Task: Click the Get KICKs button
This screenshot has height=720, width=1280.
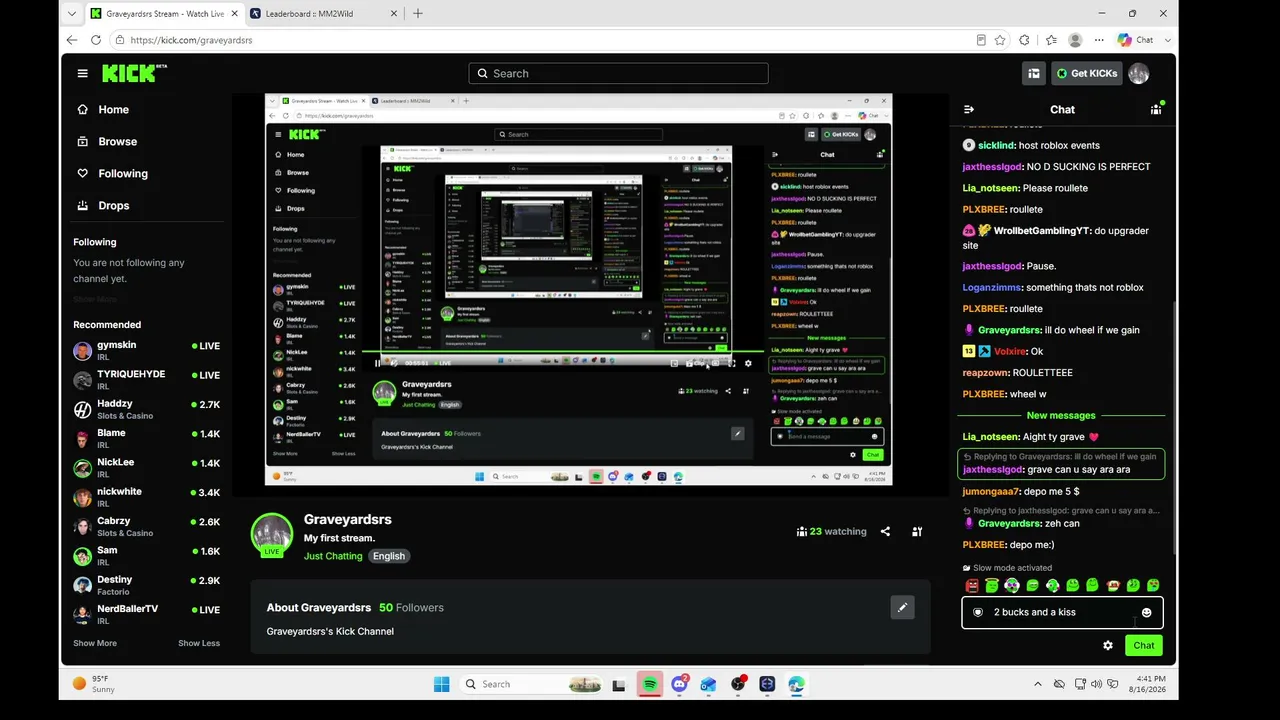Action: (1087, 73)
